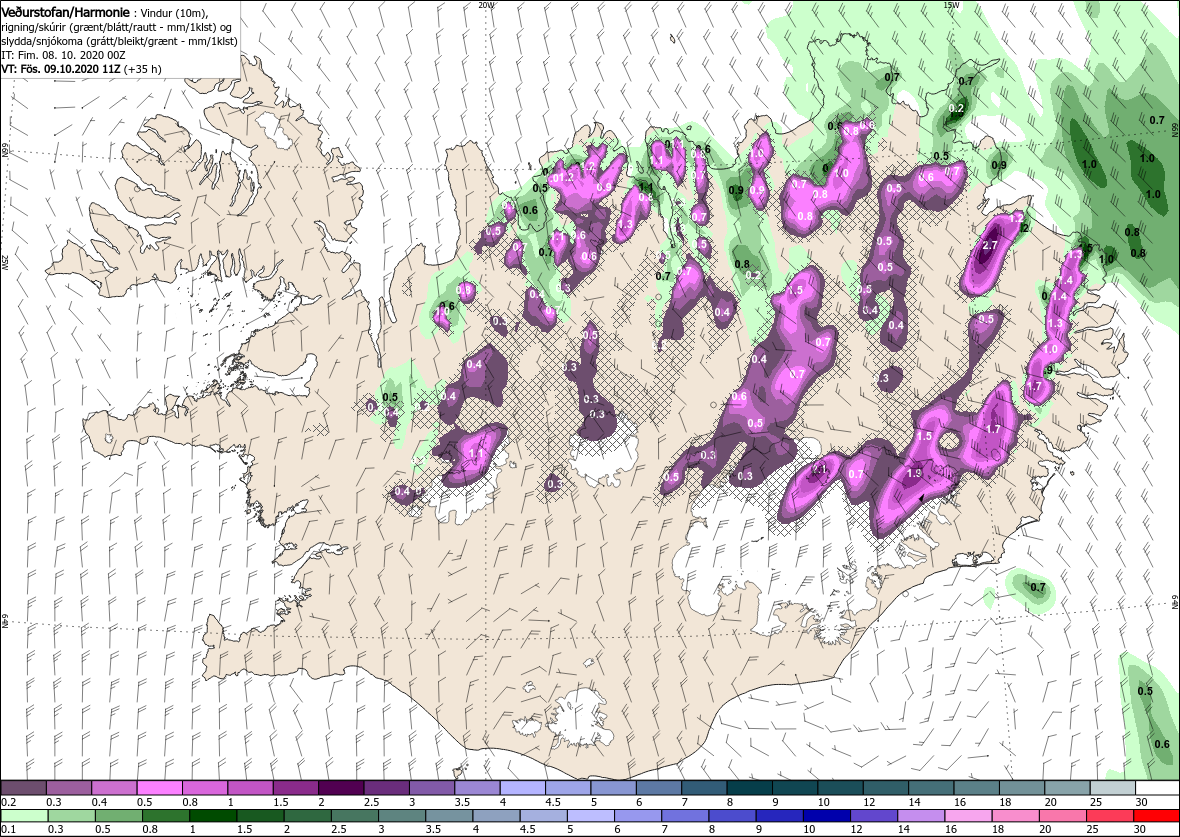The height and width of the screenshot is (837, 1180).
Task: Pick the darkest green swatch between 1 and 1.5
Action: point(213,817)
